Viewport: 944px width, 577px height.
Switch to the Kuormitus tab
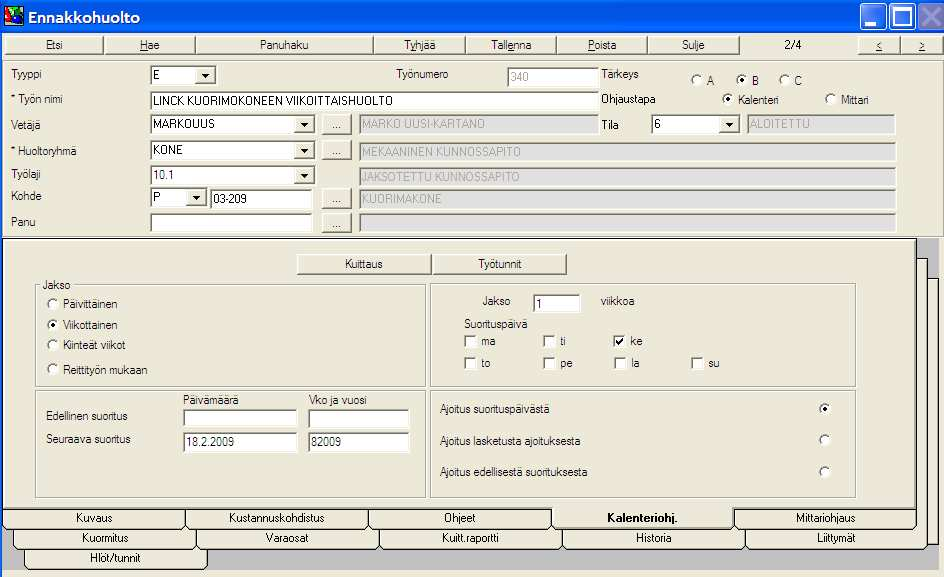click(105, 538)
